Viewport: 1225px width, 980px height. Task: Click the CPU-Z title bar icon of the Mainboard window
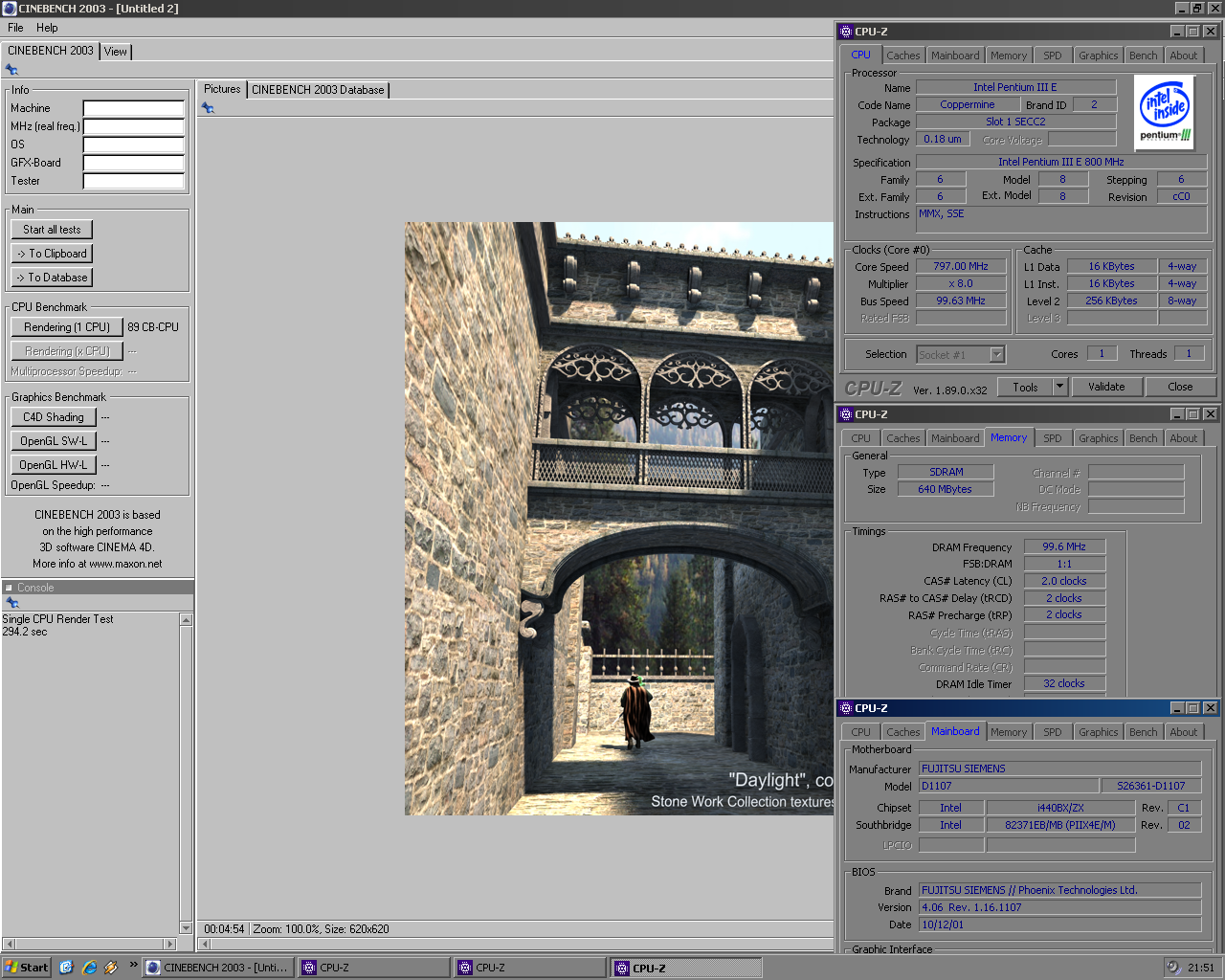click(846, 708)
